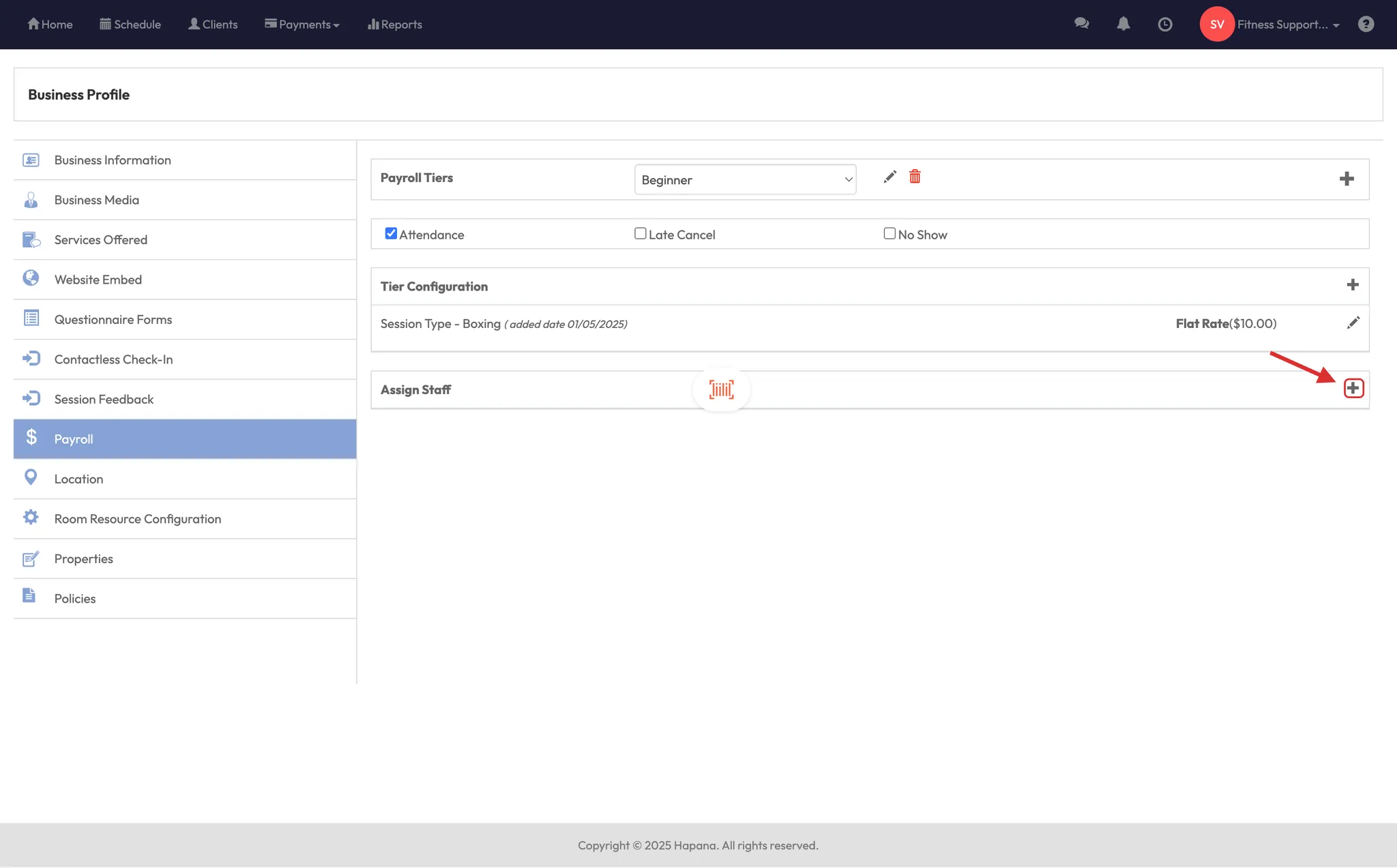
Task: Open Business Information in the sidebar
Action: pyautogui.click(x=113, y=160)
